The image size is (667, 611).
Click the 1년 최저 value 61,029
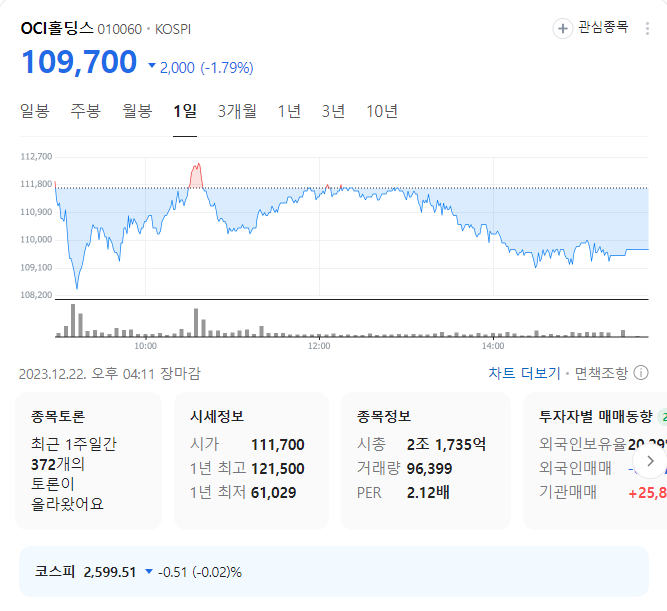[274, 492]
